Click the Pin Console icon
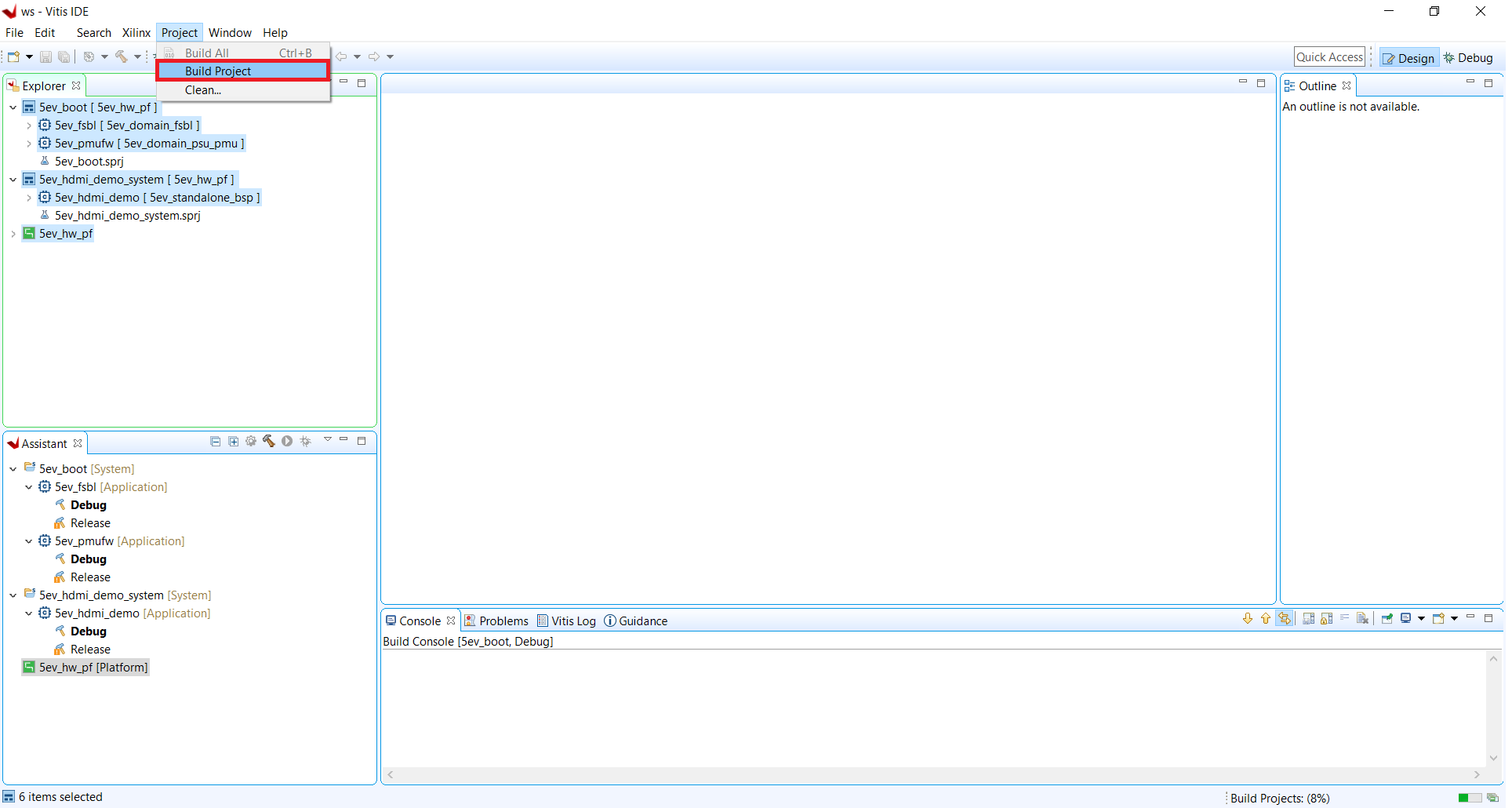This screenshot has width=1512, height=808. [1387, 619]
